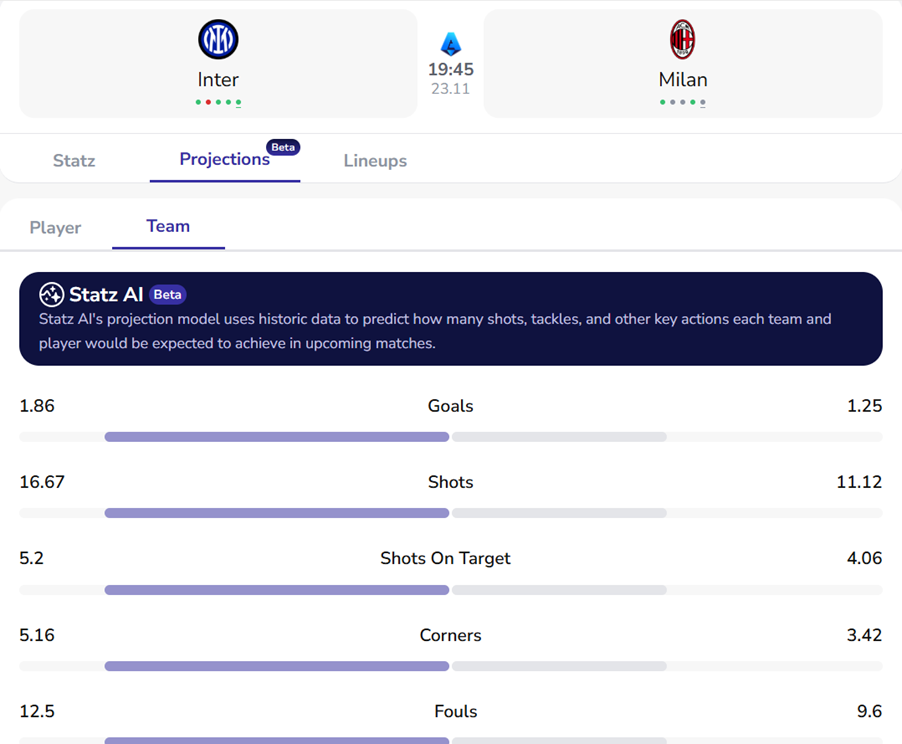
Task: Click Milan's first green form dot
Action: [x=662, y=102]
